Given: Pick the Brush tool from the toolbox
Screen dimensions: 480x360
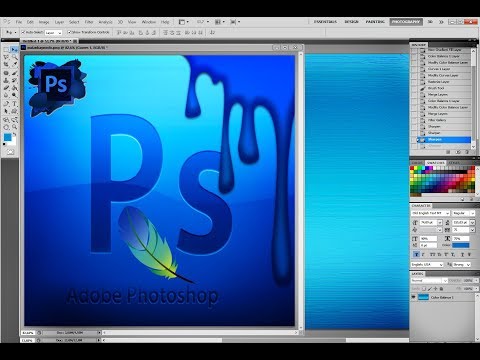Looking at the screenshot, I should click(x=15, y=73).
